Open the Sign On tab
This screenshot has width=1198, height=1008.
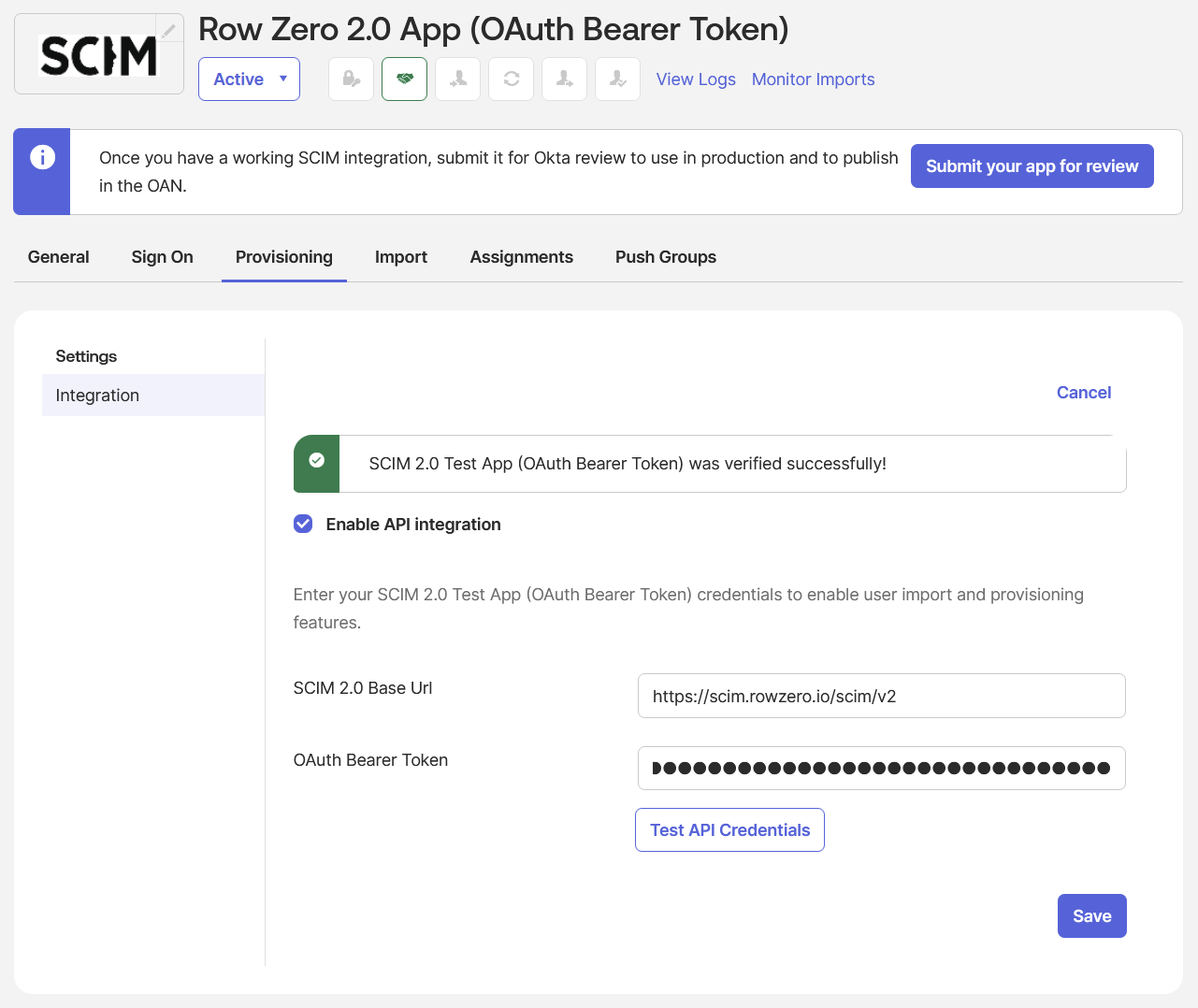pyautogui.click(x=163, y=257)
